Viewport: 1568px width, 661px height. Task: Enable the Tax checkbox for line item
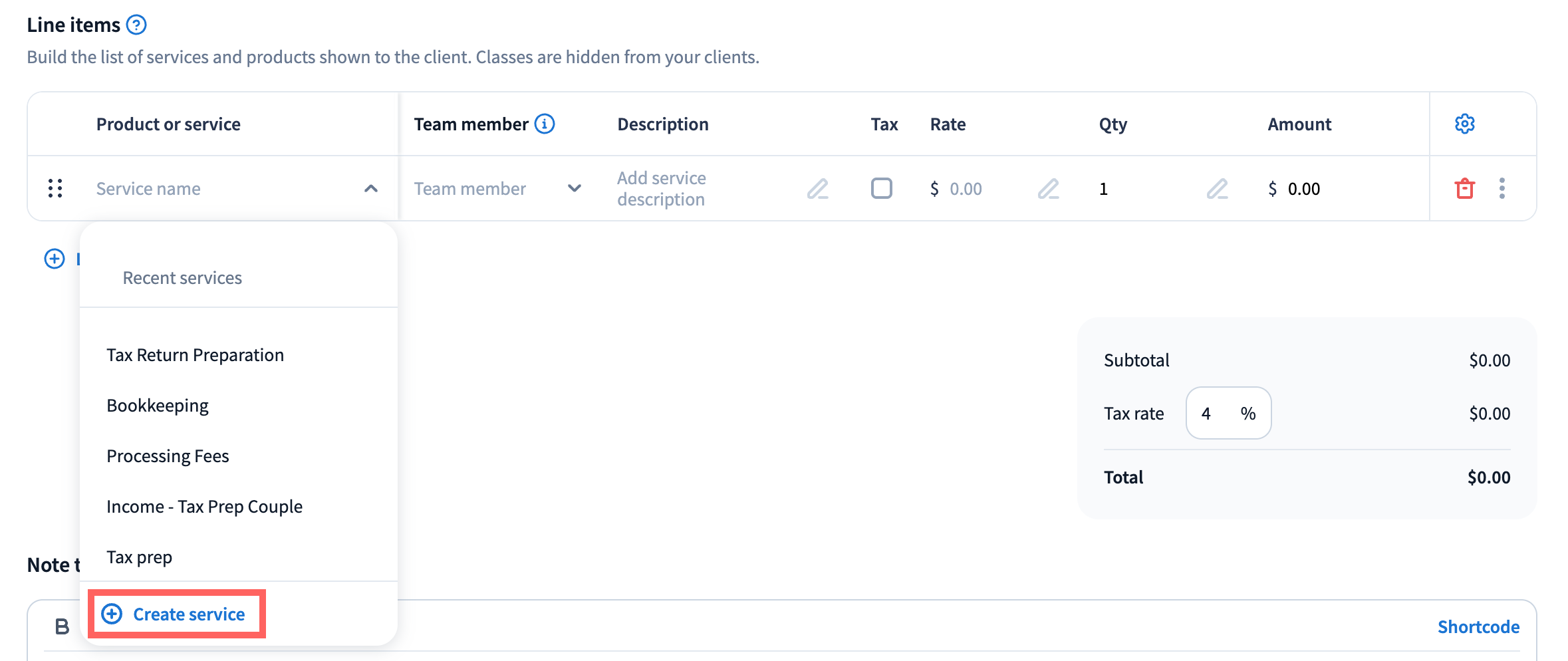882,189
